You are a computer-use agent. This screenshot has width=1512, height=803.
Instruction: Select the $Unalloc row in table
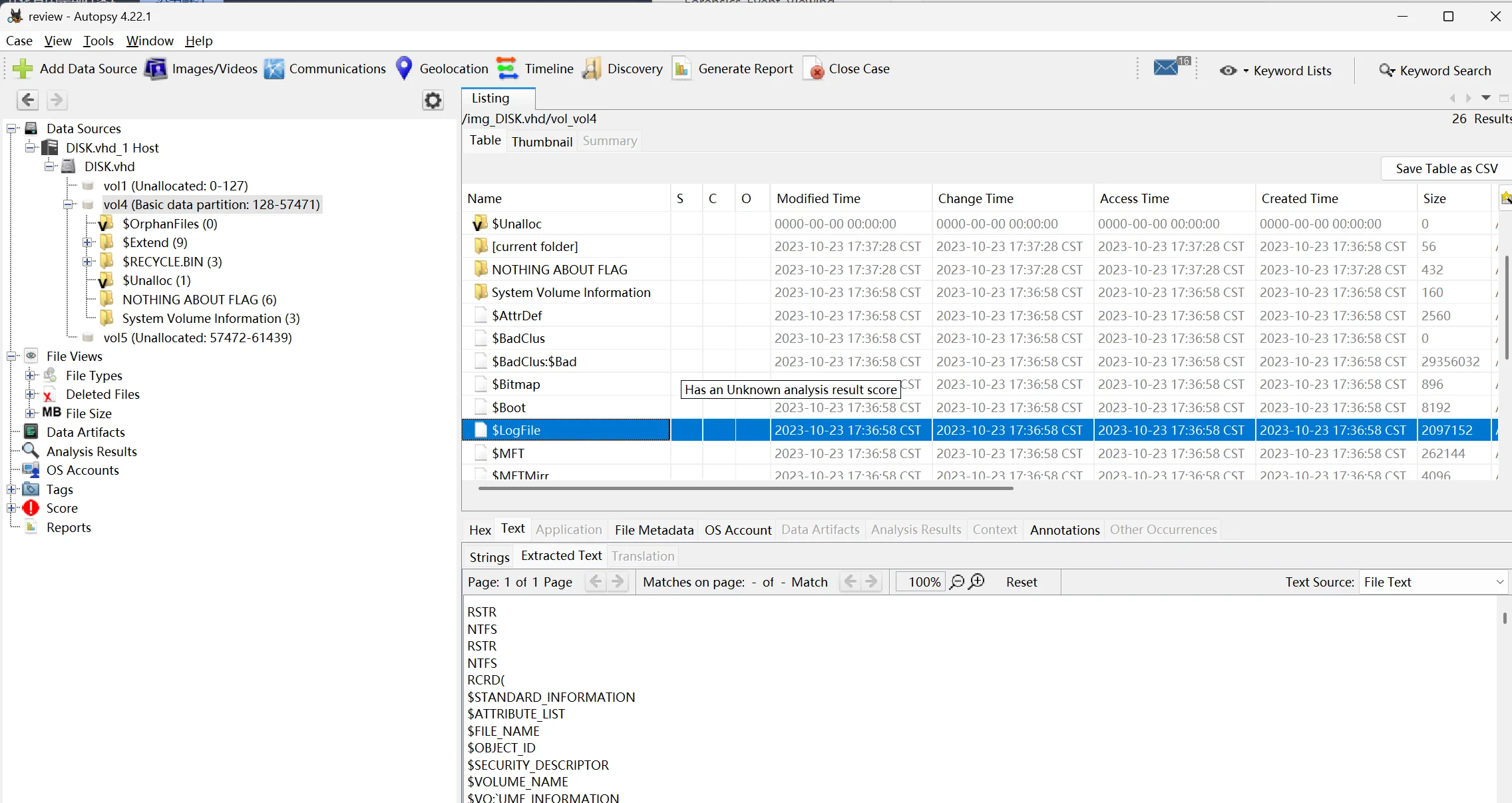coord(978,224)
